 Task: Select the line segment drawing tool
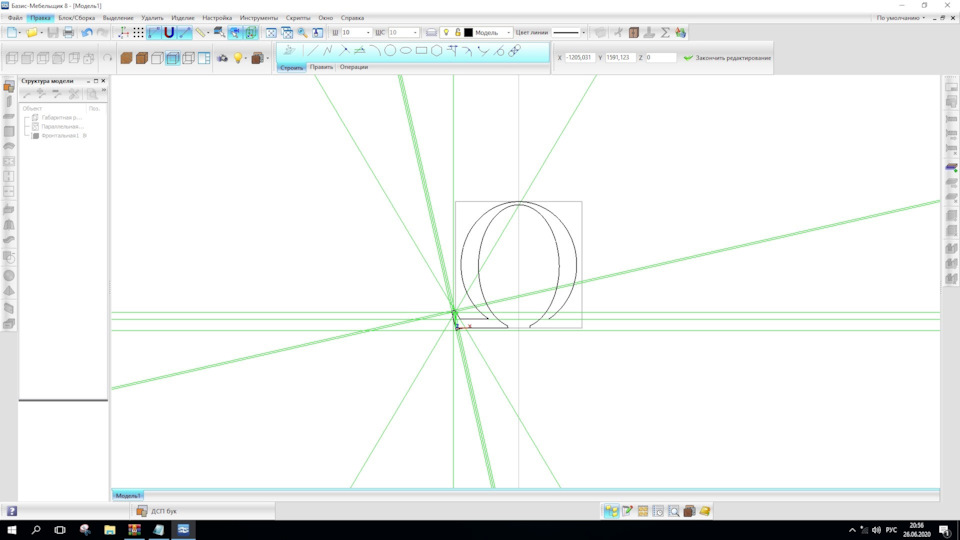pos(312,50)
